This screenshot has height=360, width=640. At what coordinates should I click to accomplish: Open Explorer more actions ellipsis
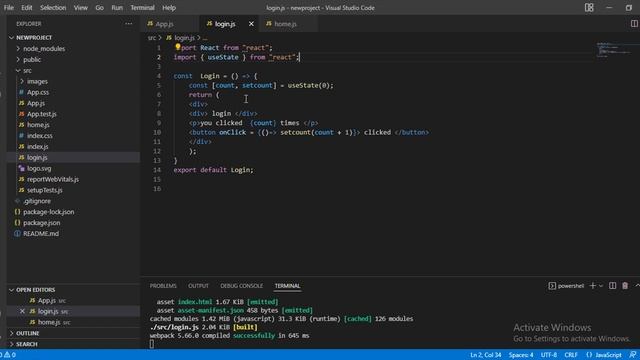pos(129,24)
